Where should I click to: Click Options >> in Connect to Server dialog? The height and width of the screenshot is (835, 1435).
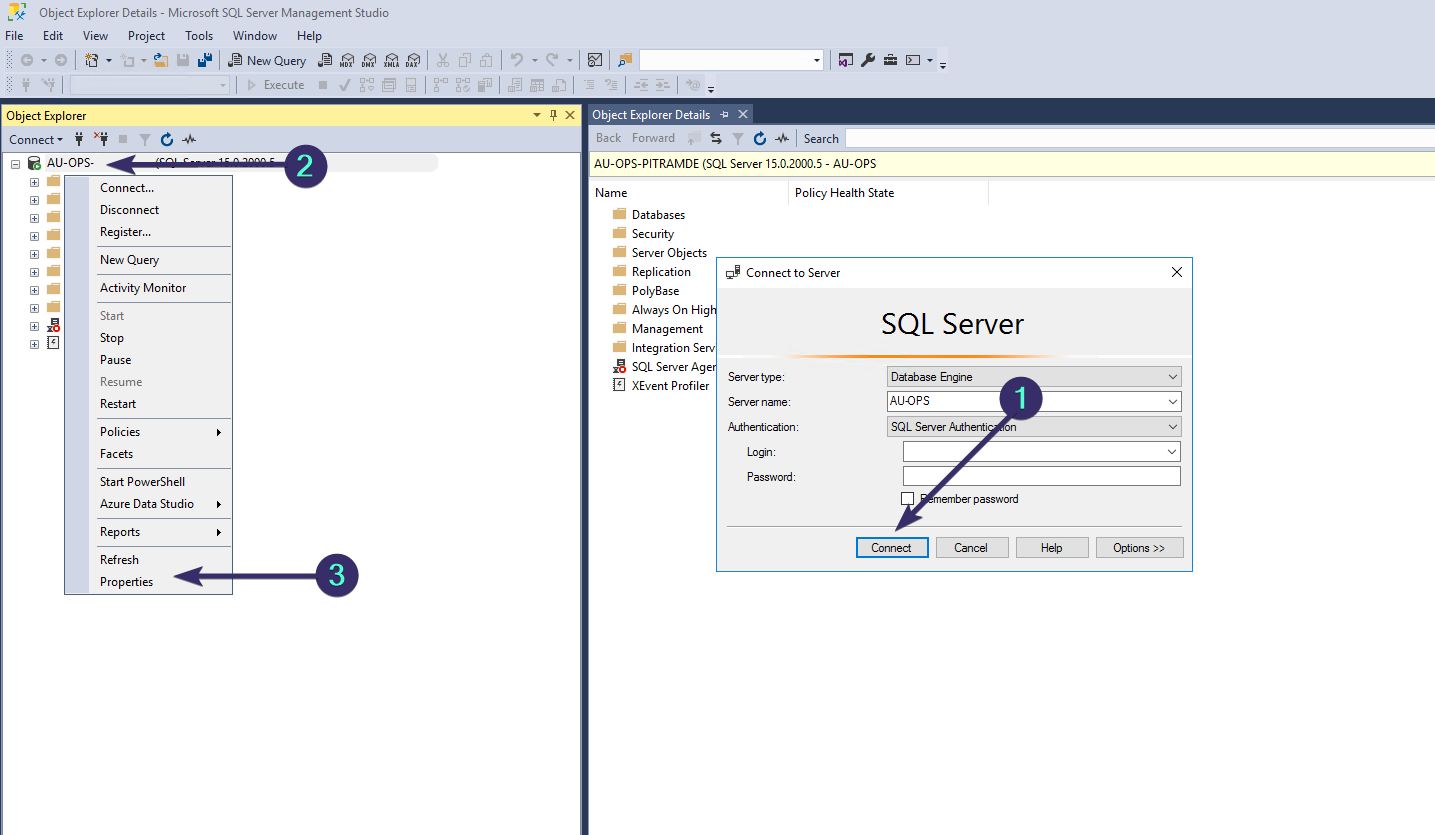pyautogui.click(x=1139, y=547)
